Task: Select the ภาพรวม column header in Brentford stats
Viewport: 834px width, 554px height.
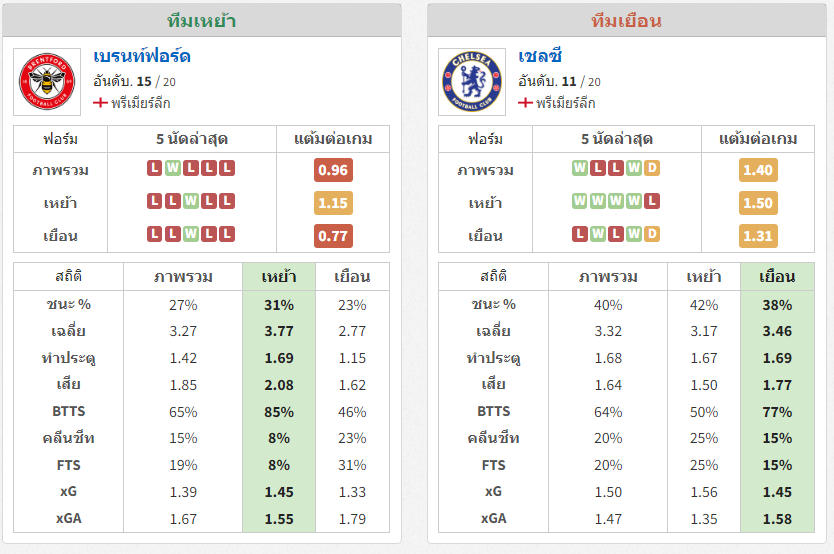Action: tap(183, 276)
